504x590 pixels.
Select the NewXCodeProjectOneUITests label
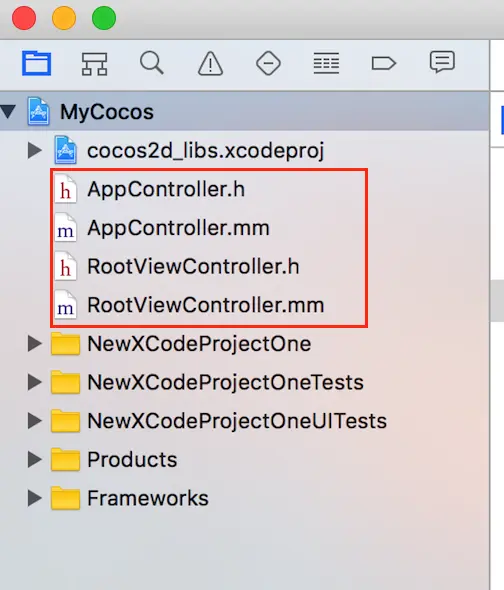pos(237,421)
